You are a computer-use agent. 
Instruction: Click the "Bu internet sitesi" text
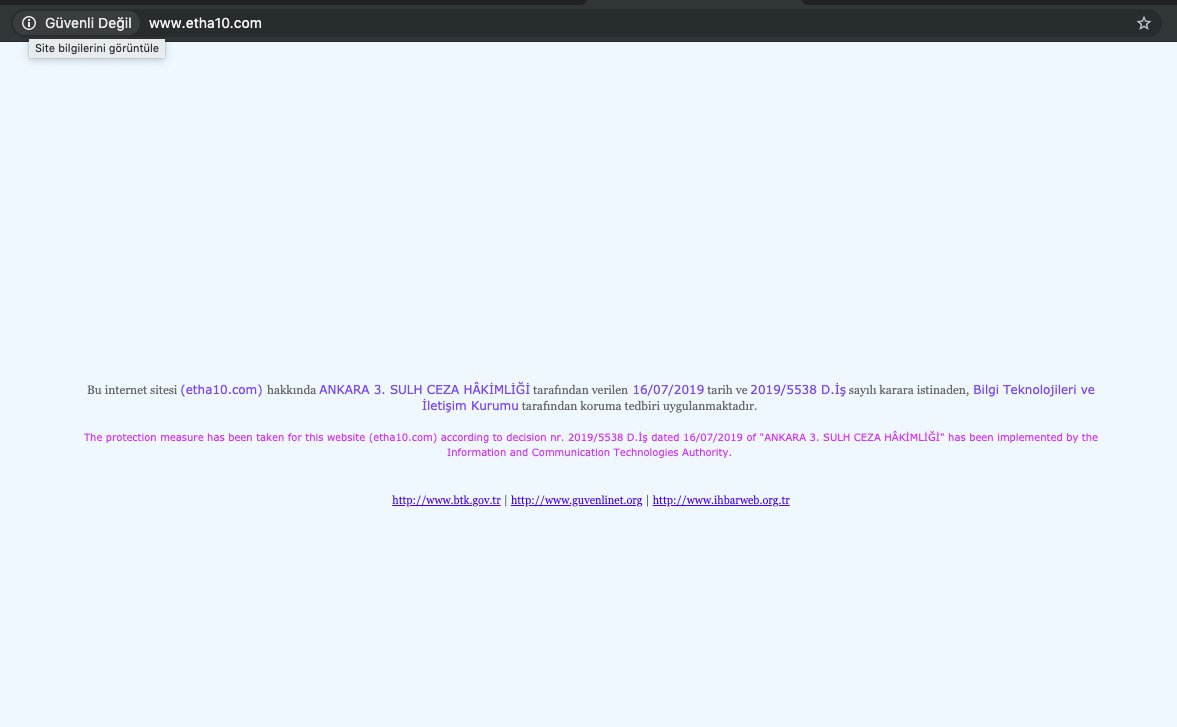132,390
